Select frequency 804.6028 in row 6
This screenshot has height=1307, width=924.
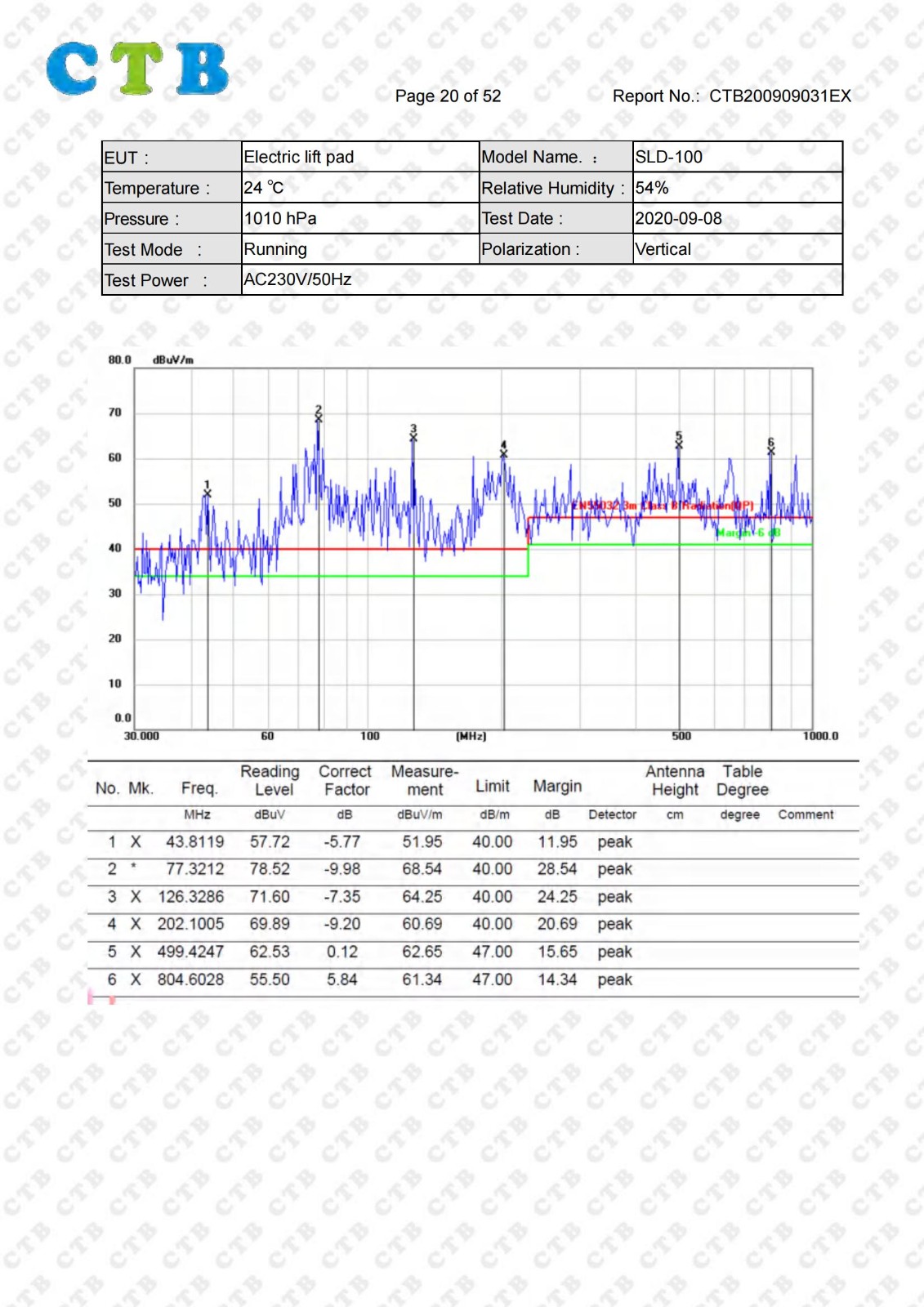[190, 979]
